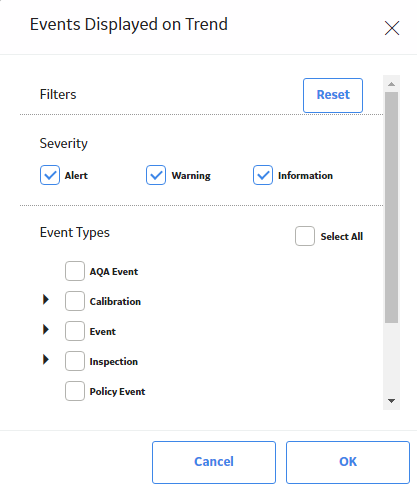Enable the AQA Event checkbox
Viewport: 417px width, 492px height.
[x=75, y=271]
